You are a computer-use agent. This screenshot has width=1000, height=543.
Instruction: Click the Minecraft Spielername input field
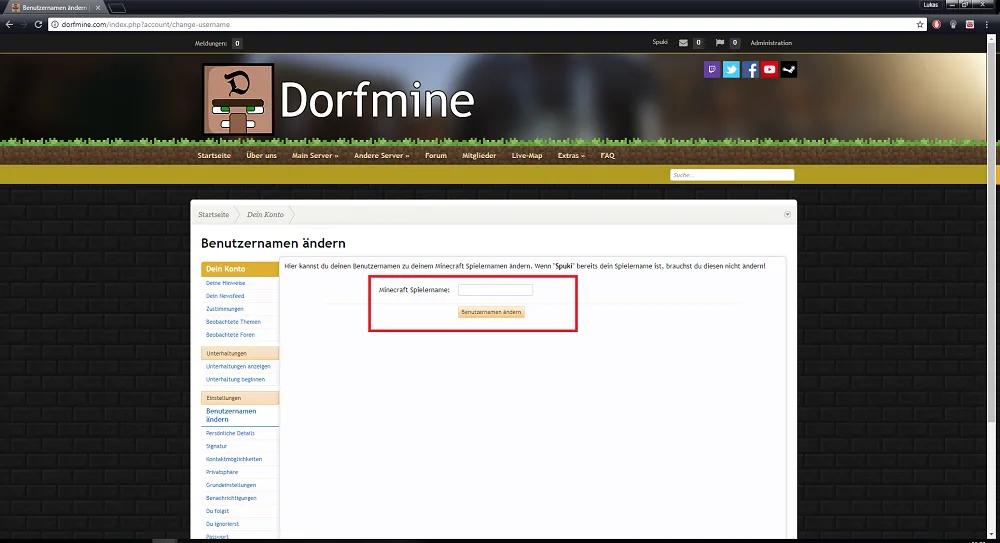coord(495,290)
